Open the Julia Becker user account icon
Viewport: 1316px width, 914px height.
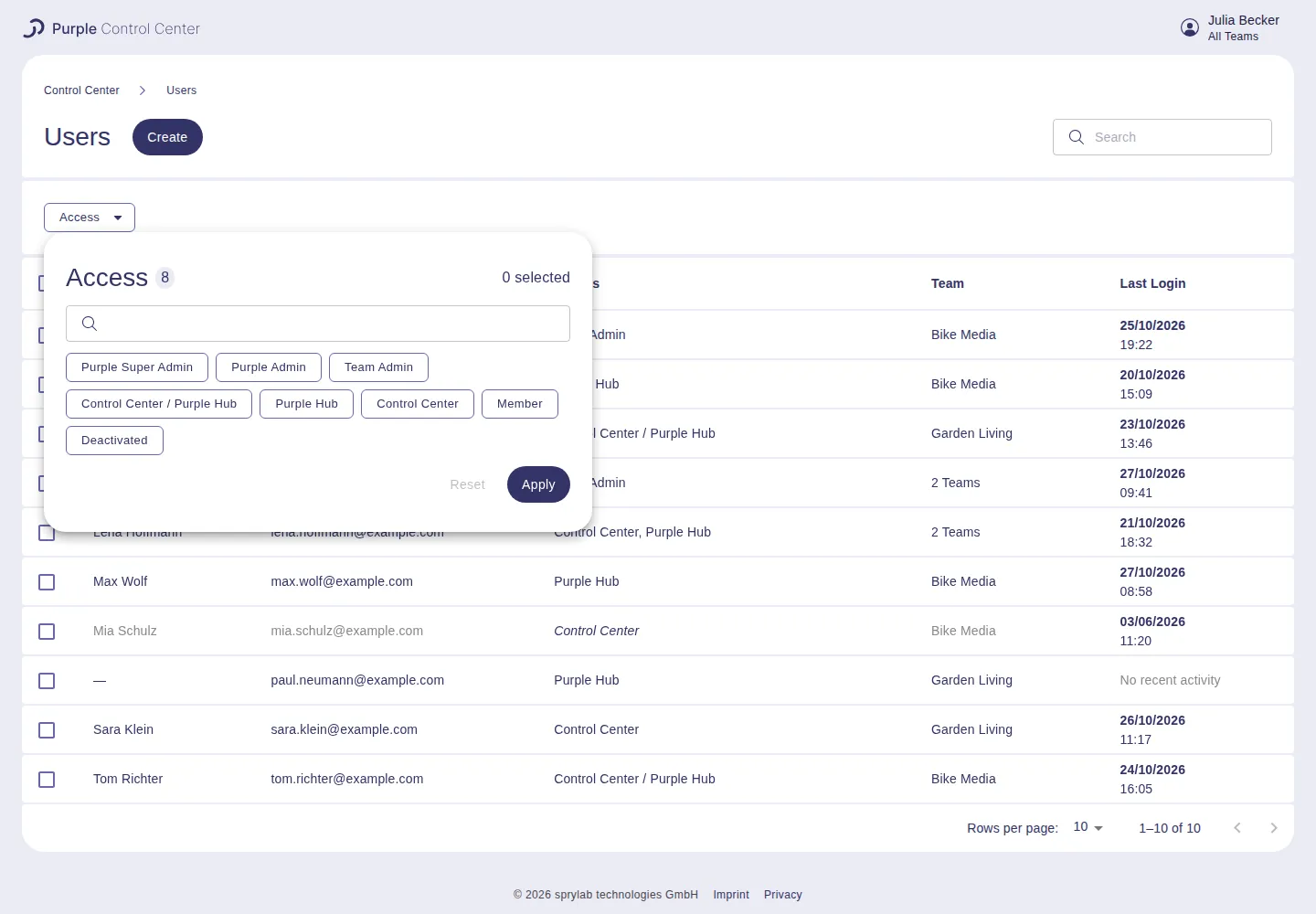tap(1190, 27)
